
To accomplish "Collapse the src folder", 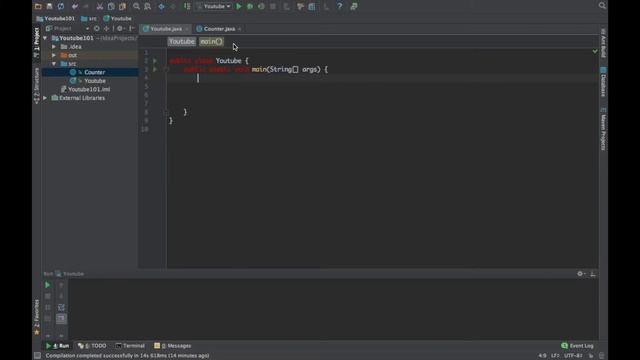I will click(x=54, y=64).
